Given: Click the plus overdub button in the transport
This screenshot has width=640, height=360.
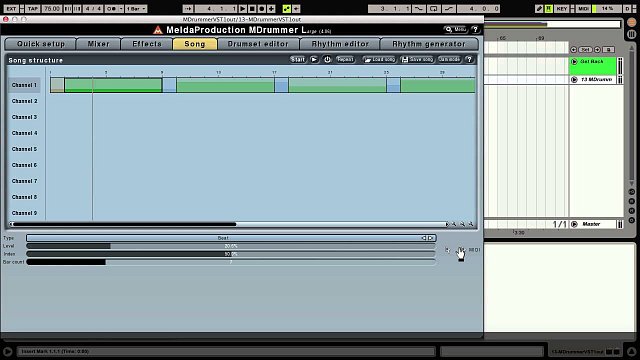Looking at the screenshot, I should coord(271,9).
